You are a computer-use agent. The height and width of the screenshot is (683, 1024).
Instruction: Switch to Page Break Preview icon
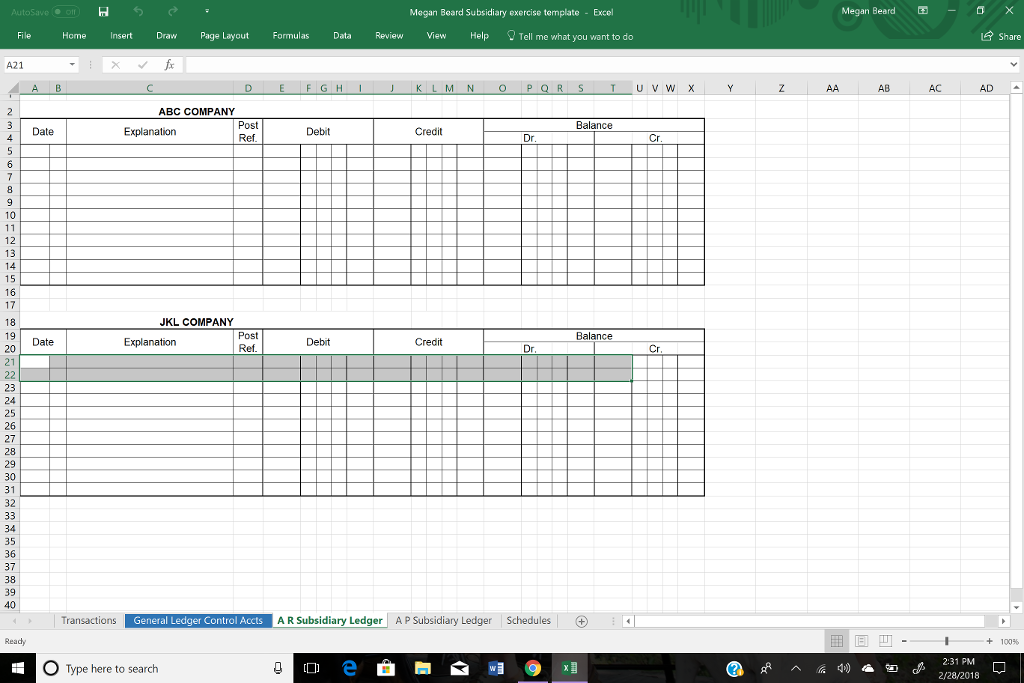tap(886, 641)
